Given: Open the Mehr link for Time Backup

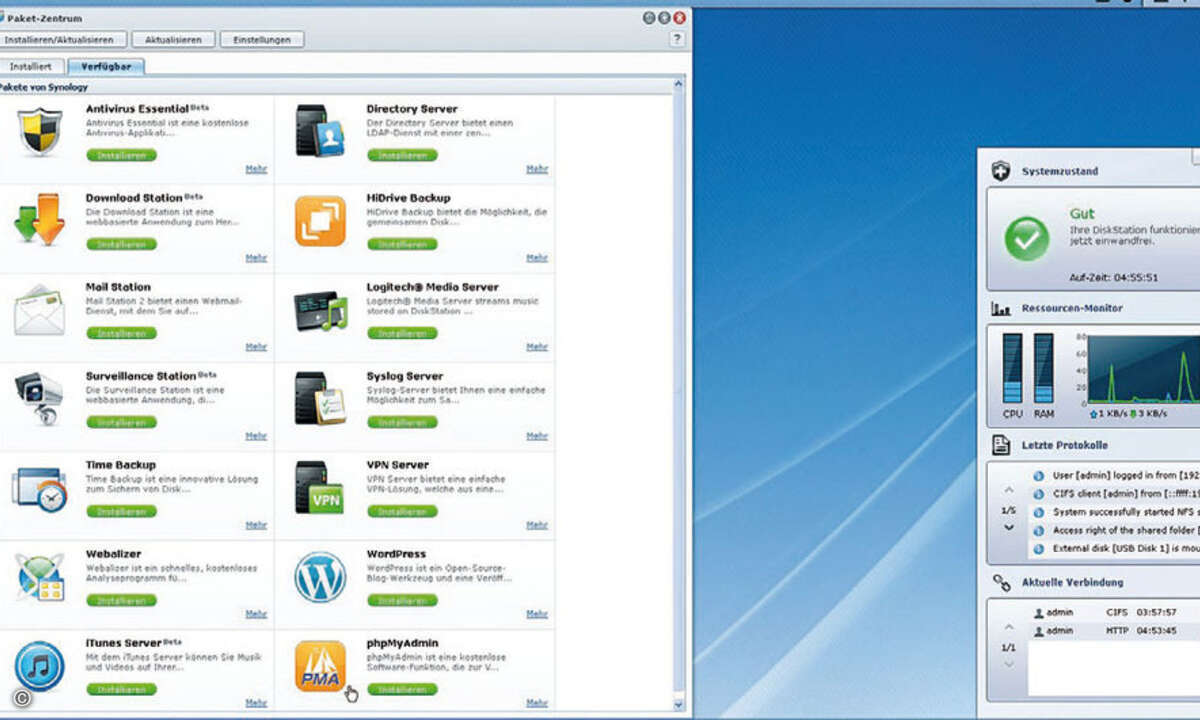Looking at the screenshot, I should [x=256, y=525].
